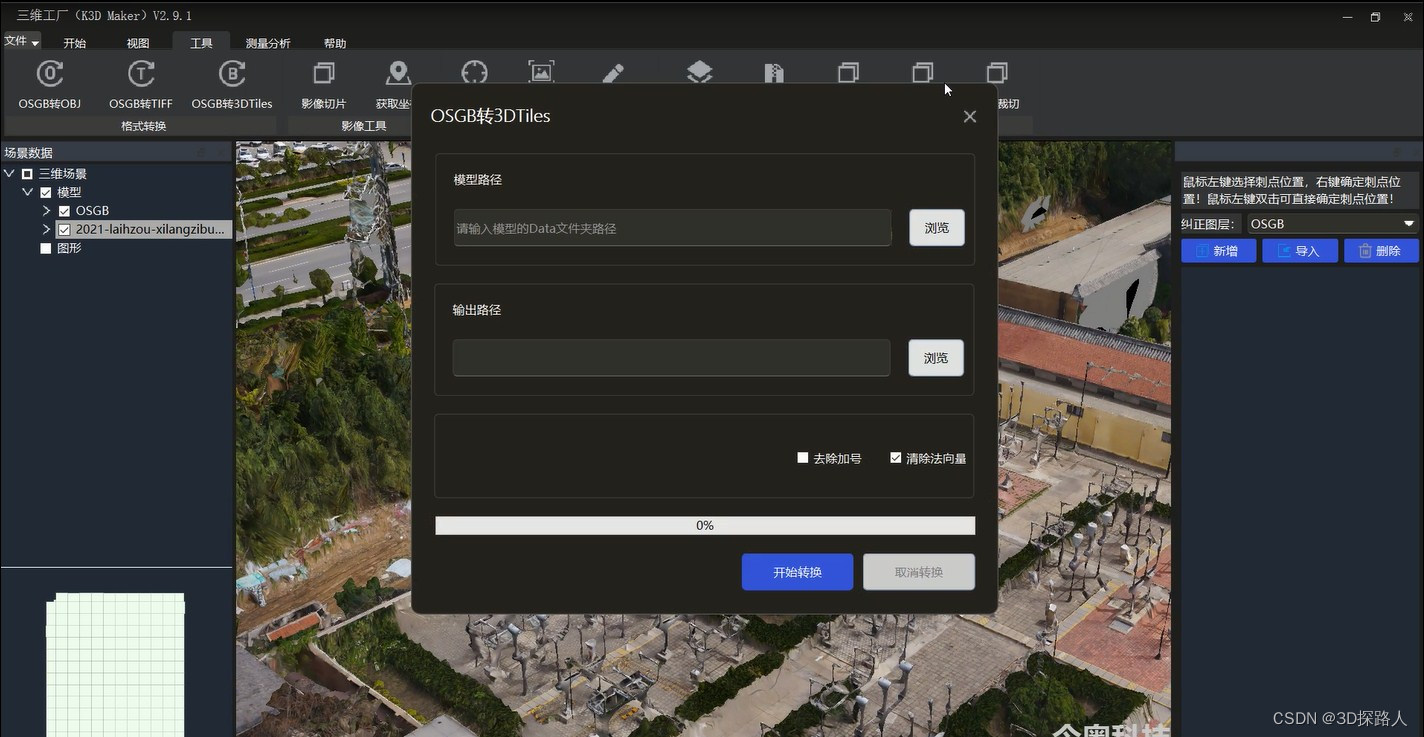1424x737 pixels.
Task: Open the OSGB转OBJ conversion tool
Action: tap(50, 84)
